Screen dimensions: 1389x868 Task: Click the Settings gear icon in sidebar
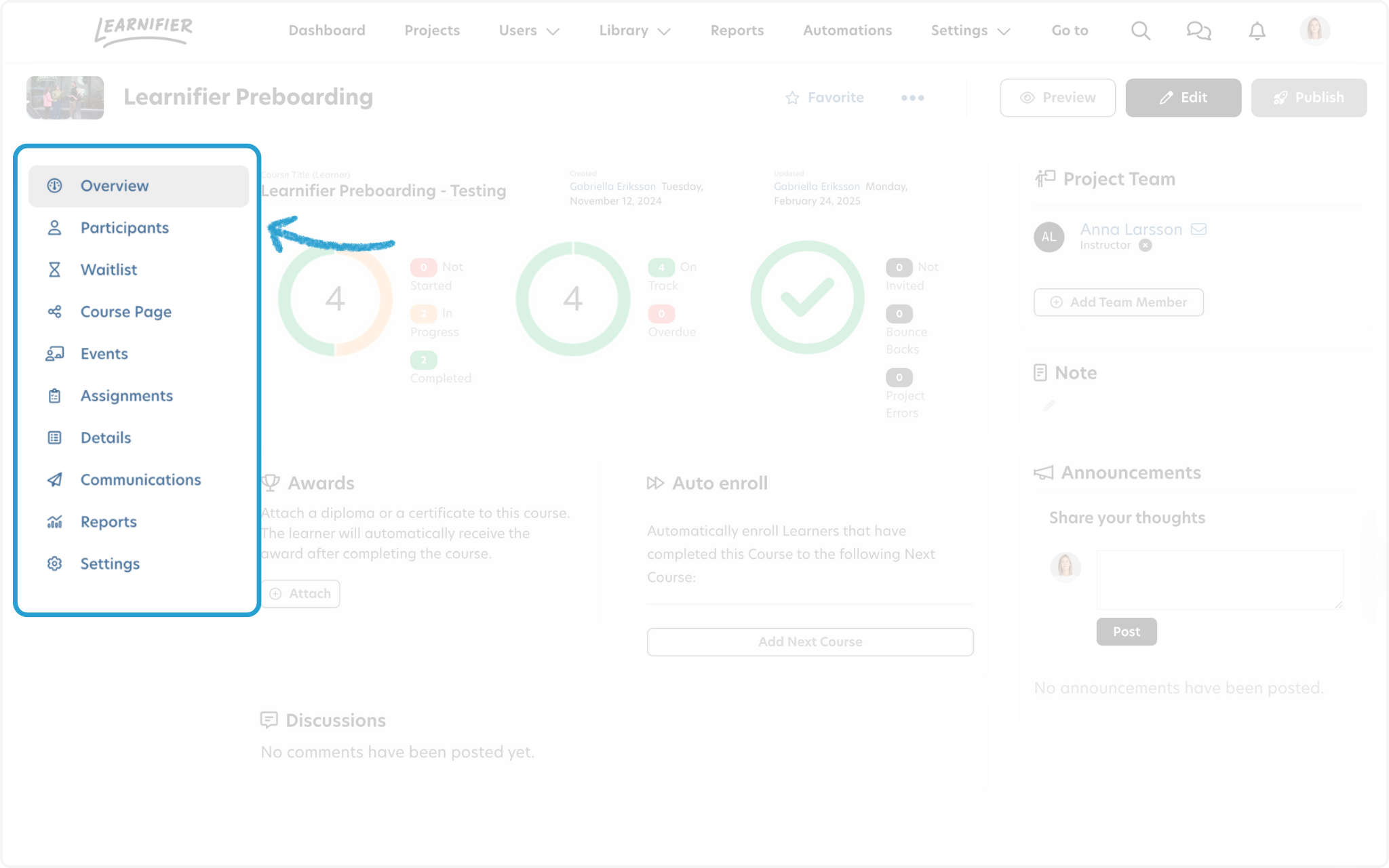55,564
